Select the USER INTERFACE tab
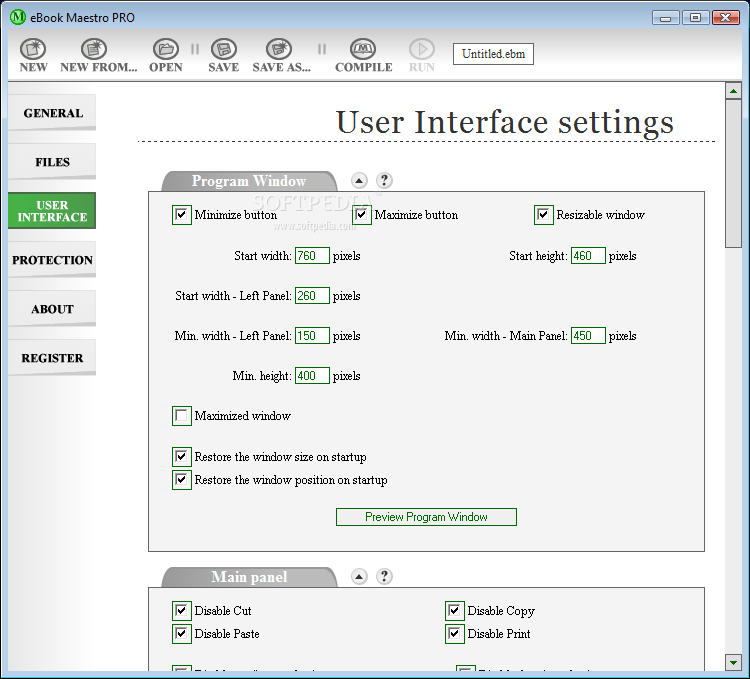750x679 pixels. pyautogui.click(x=52, y=211)
